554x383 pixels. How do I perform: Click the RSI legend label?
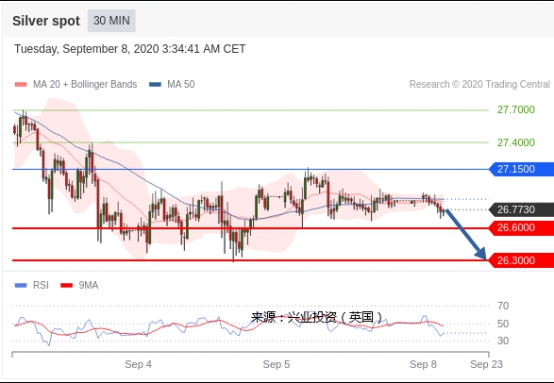tap(41, 285)
